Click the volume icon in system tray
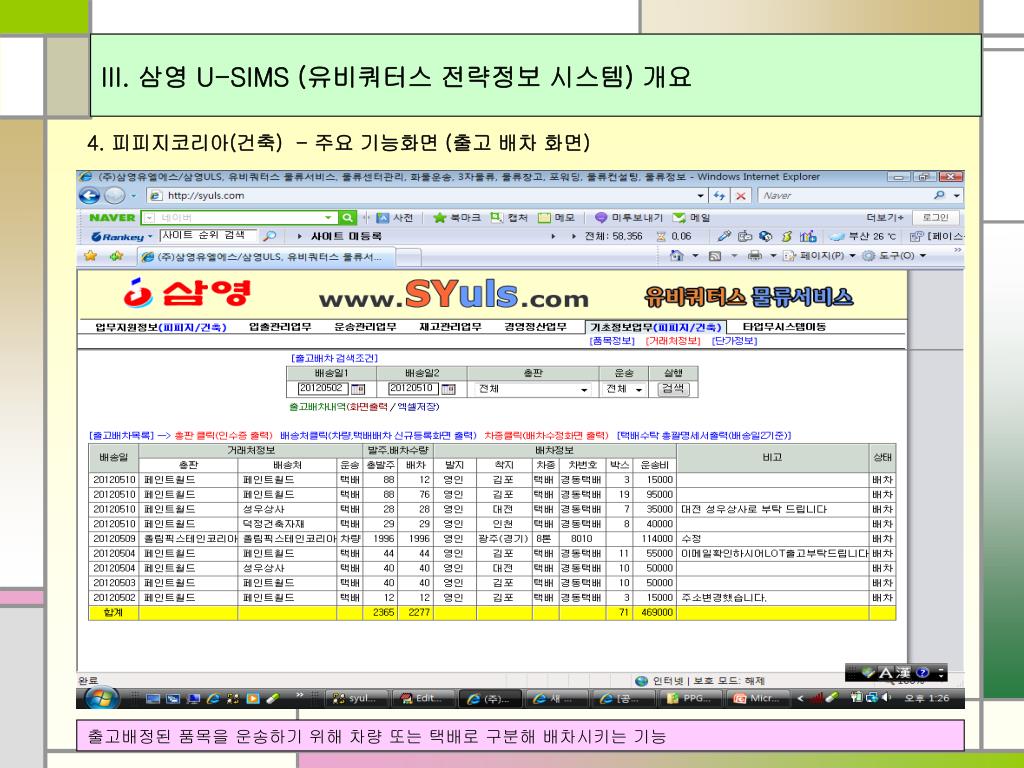This screenshot has width=1024, height=768. pyautogui.click(x=887, y=697)
